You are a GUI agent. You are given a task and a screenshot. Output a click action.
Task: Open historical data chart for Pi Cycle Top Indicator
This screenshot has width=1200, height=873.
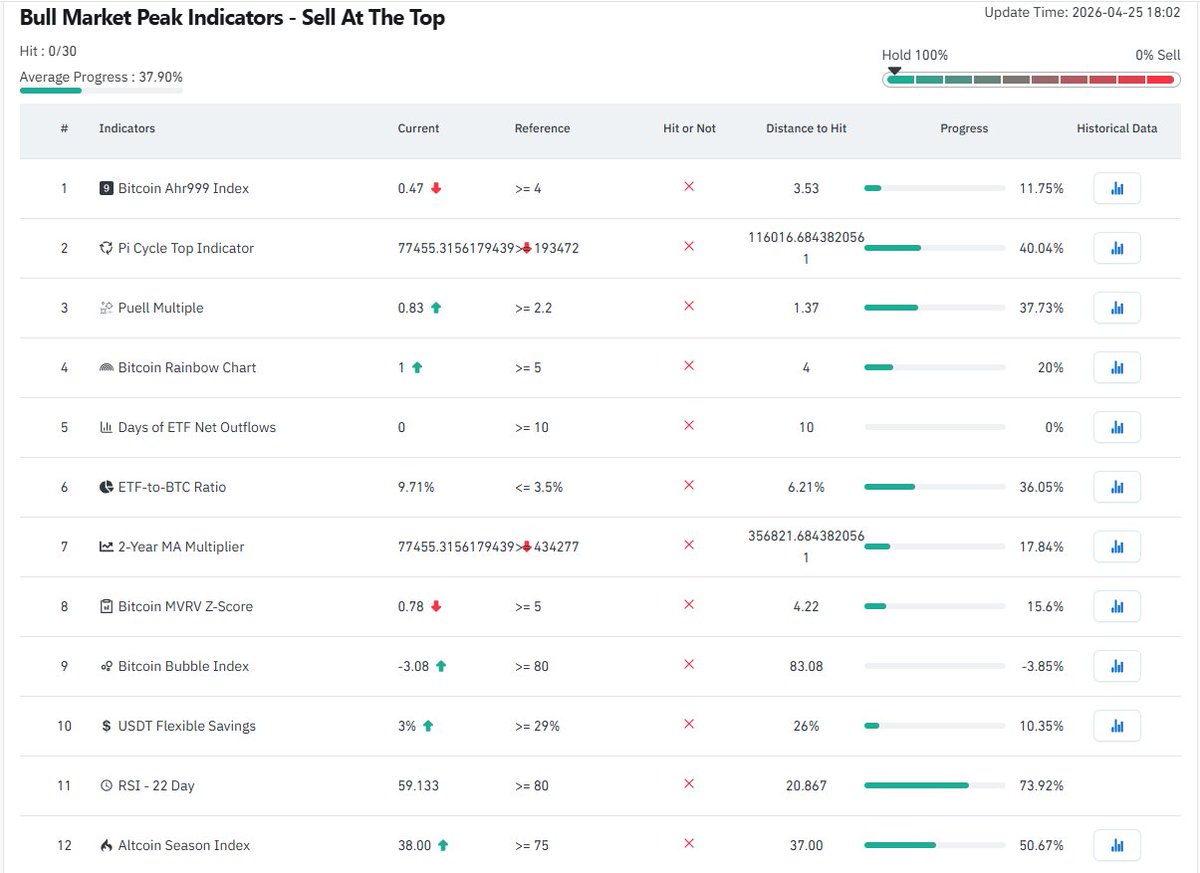click(1117, 248)
